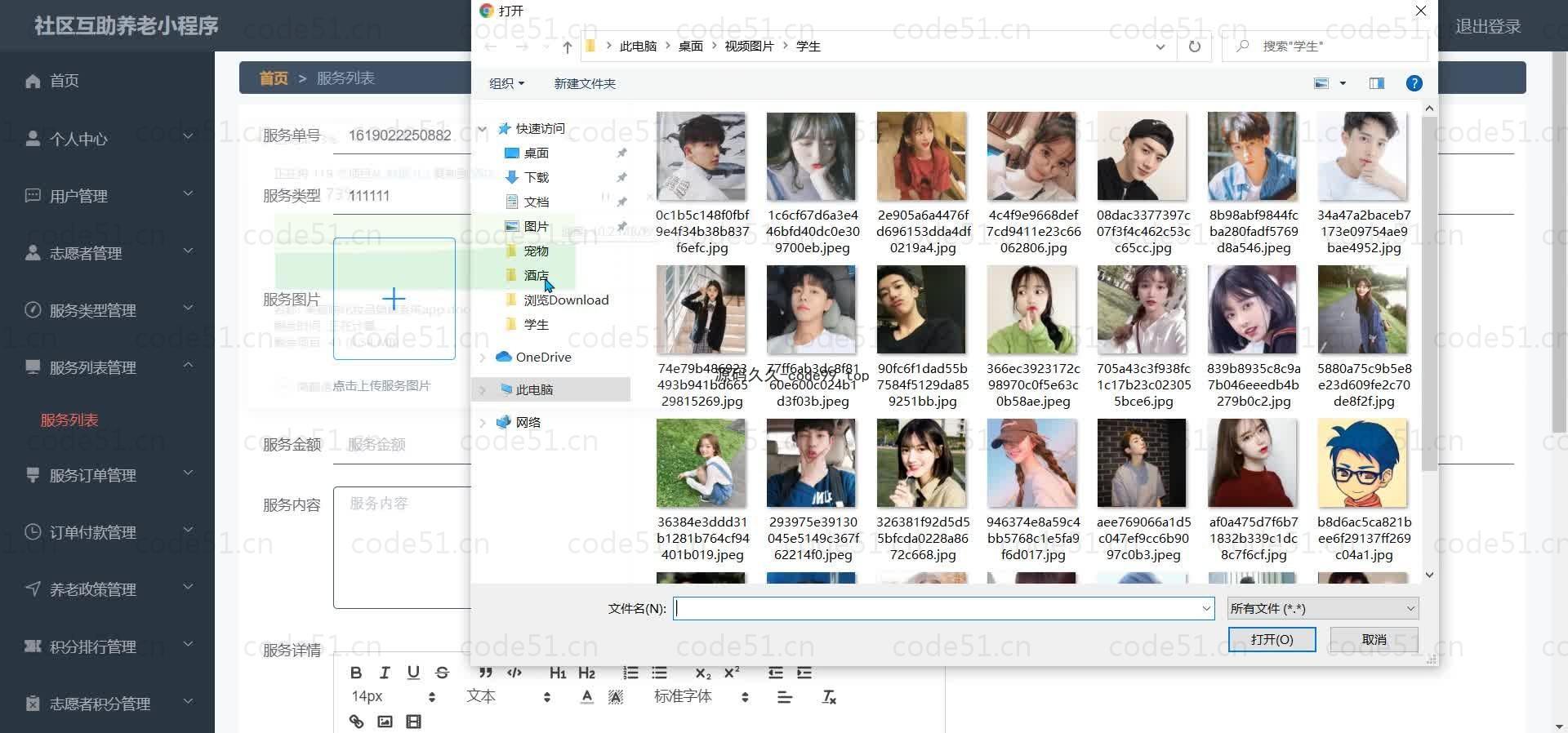Open the 宠物 folder in navigation pane
The height and width of the screenshot is (733, 1568).
pos(536,251)
